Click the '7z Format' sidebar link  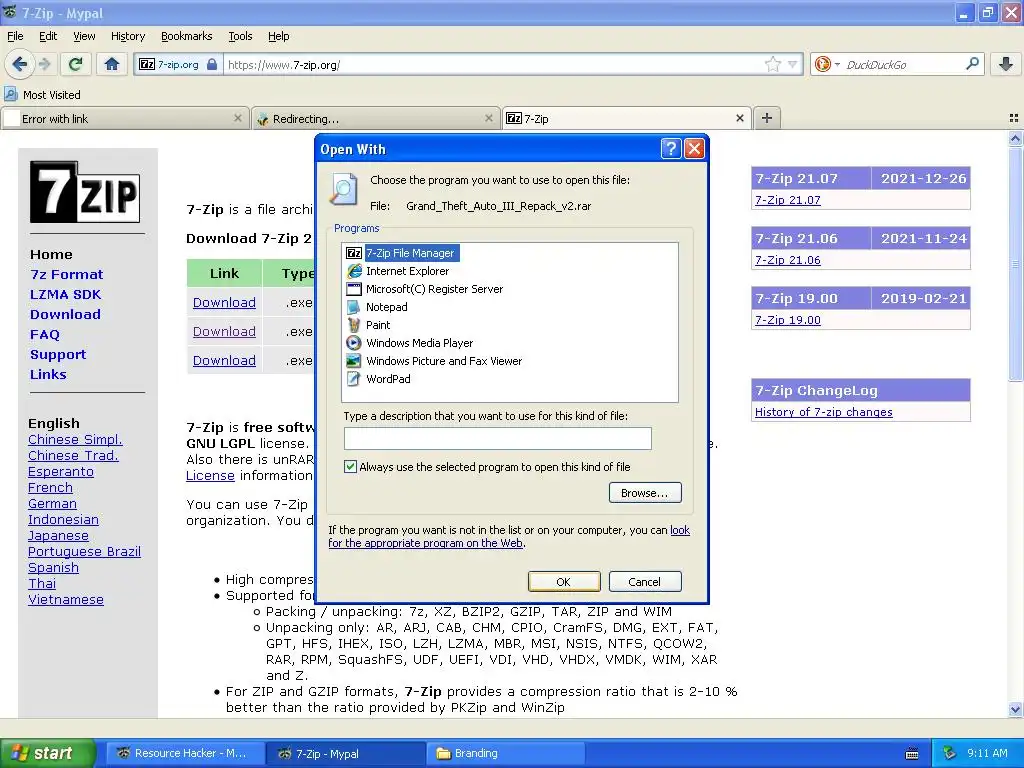67,274
